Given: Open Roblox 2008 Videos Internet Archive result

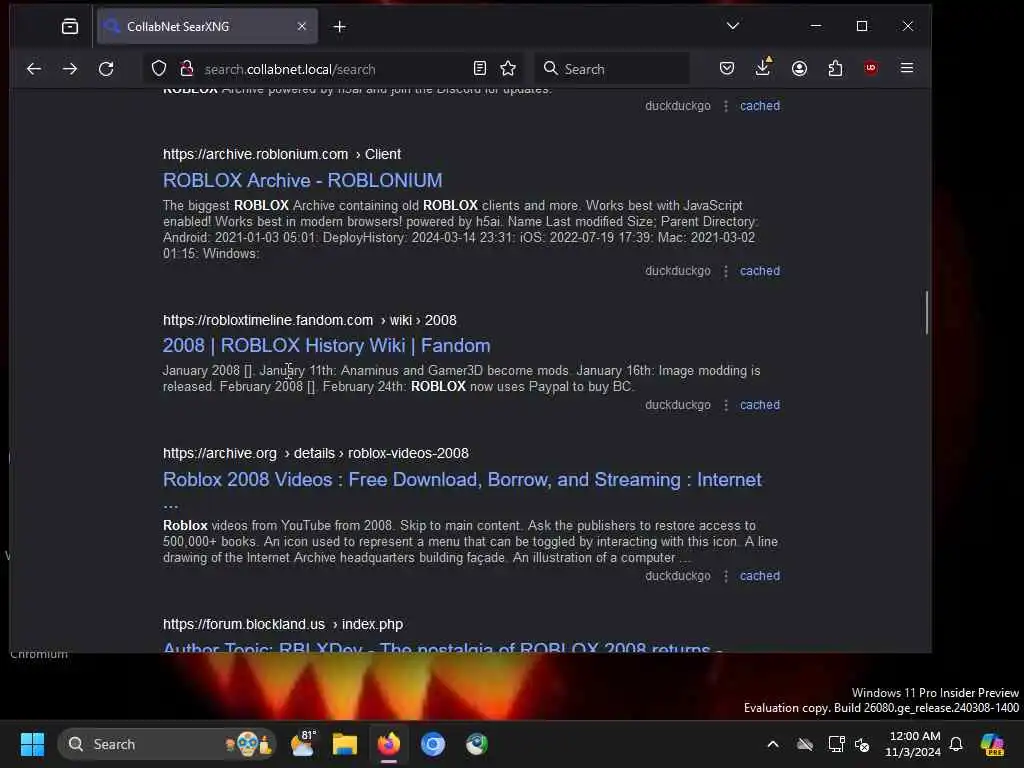Looking at the screenshot, I should click(462, 479).
